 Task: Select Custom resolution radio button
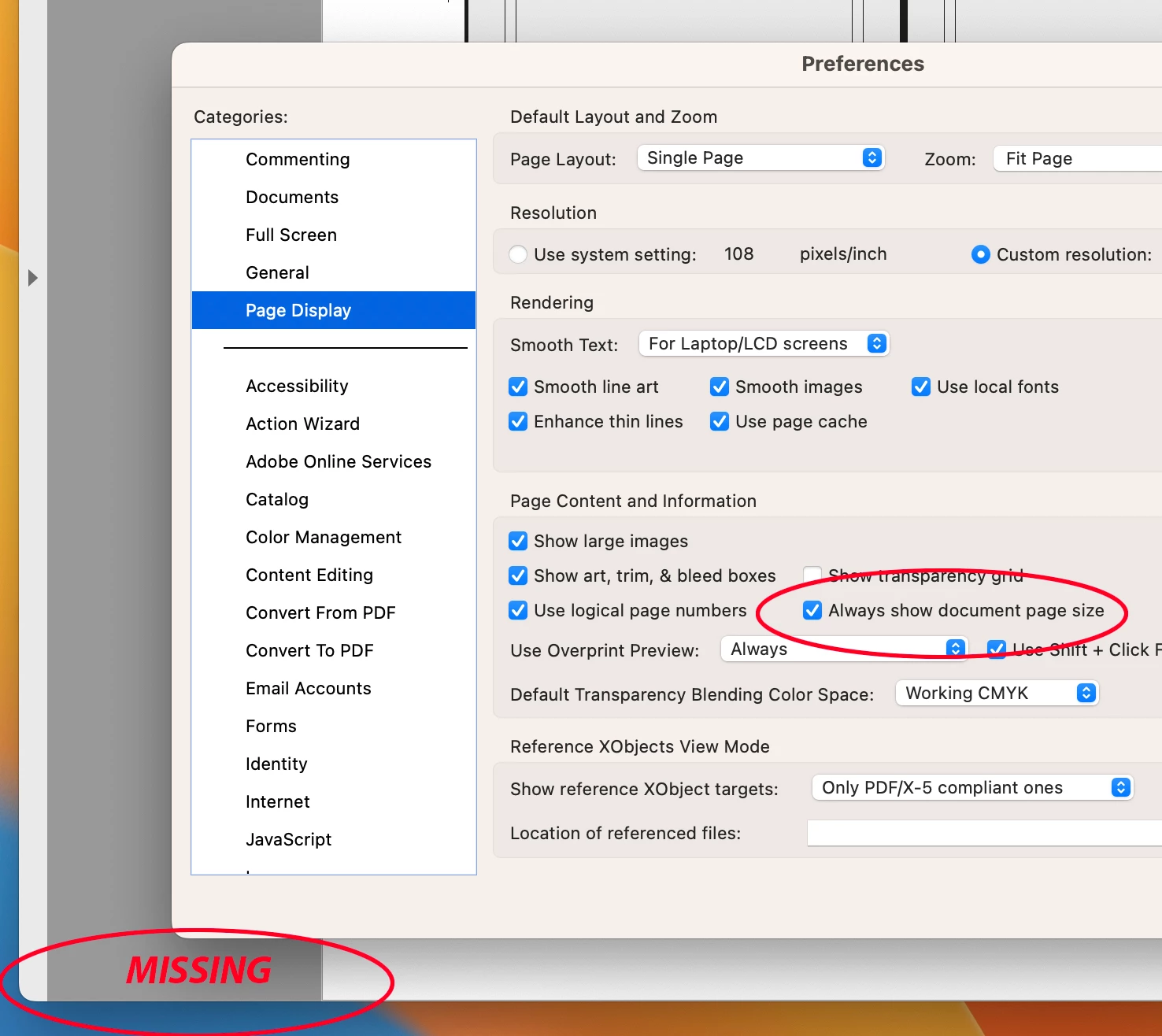pos(980,254)
